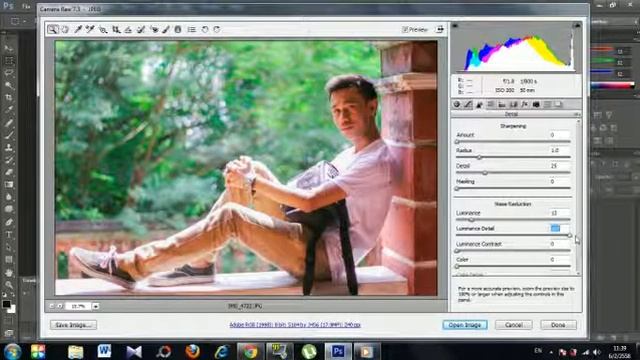This screenshot has width=640, height=360.
Task: Select the Graduated Filter tool
Action: 178,29
